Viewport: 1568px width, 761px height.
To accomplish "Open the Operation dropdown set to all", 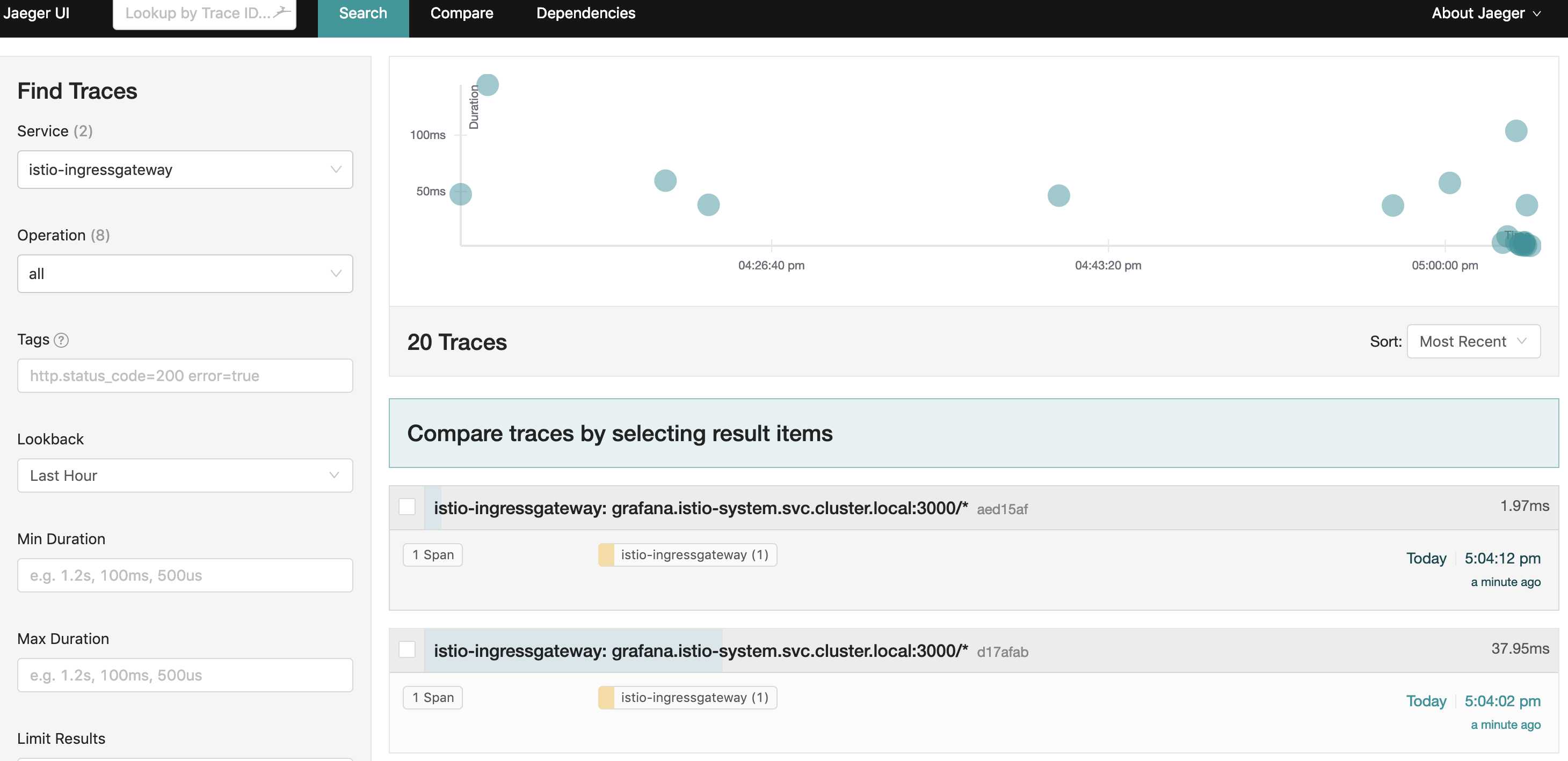I will [x=185, y=274].
